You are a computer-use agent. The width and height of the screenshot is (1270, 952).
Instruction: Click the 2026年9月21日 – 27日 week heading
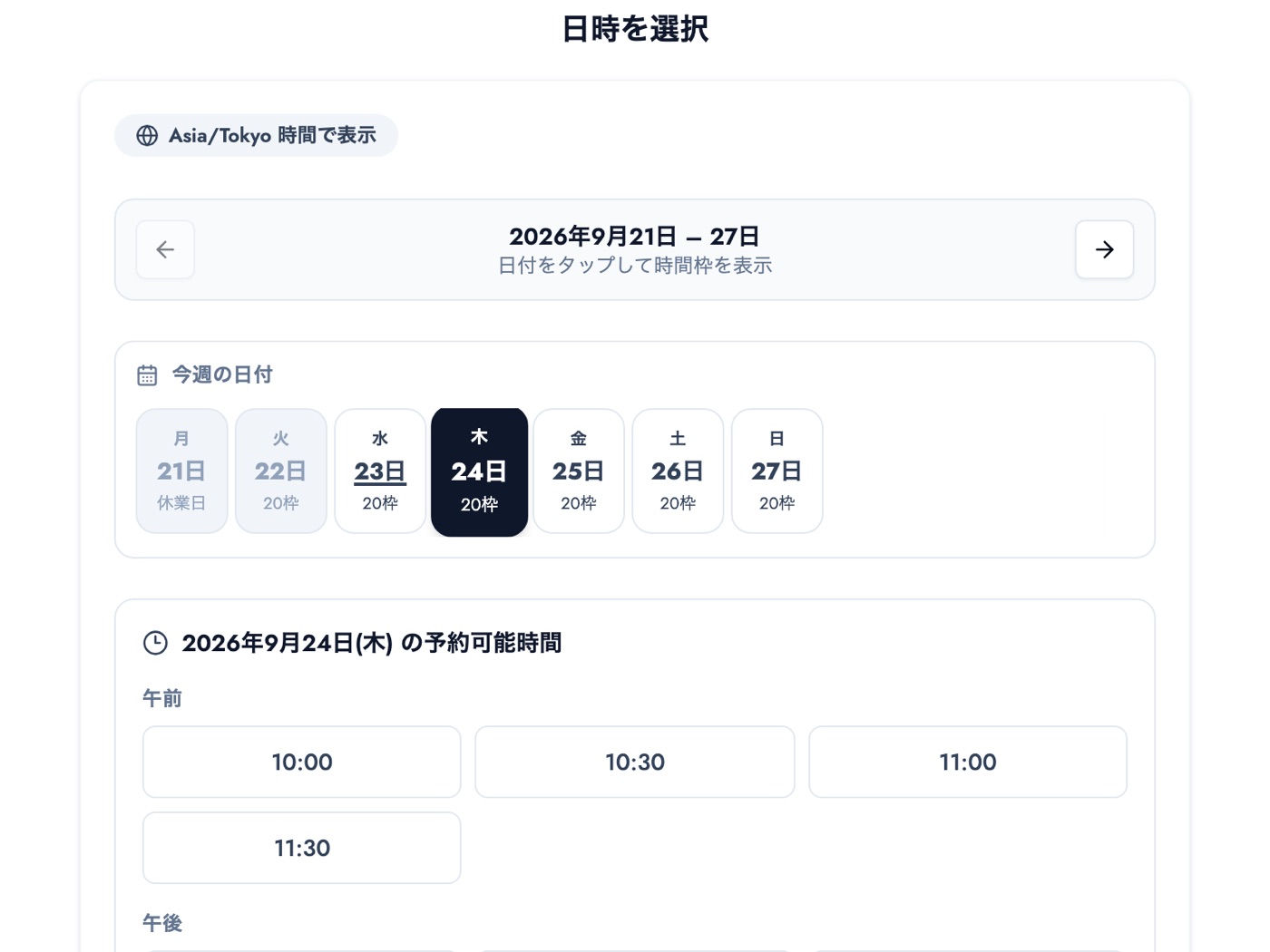point(634,237)
